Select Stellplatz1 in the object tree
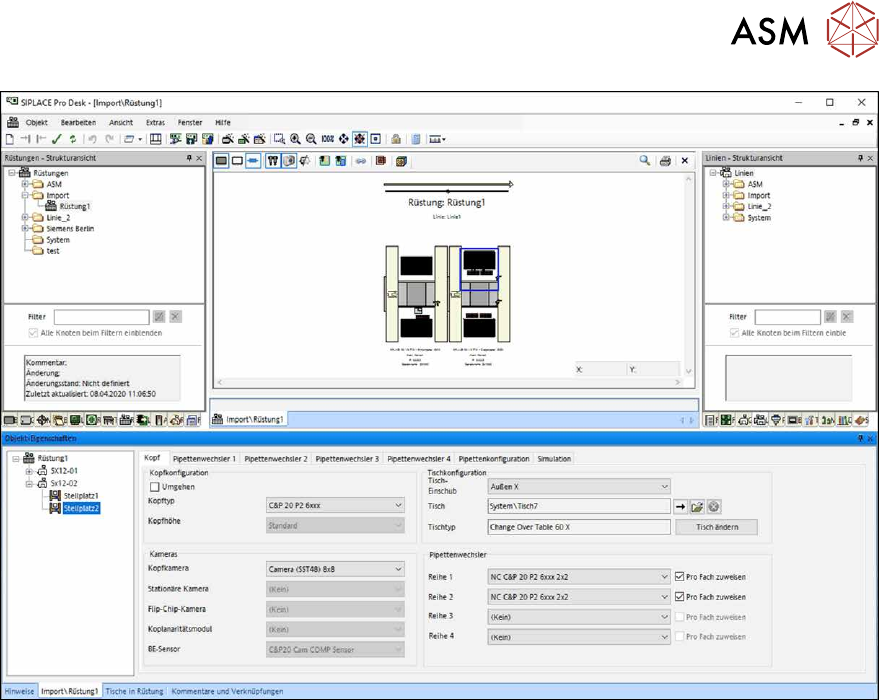 click(x=82, y=495)
